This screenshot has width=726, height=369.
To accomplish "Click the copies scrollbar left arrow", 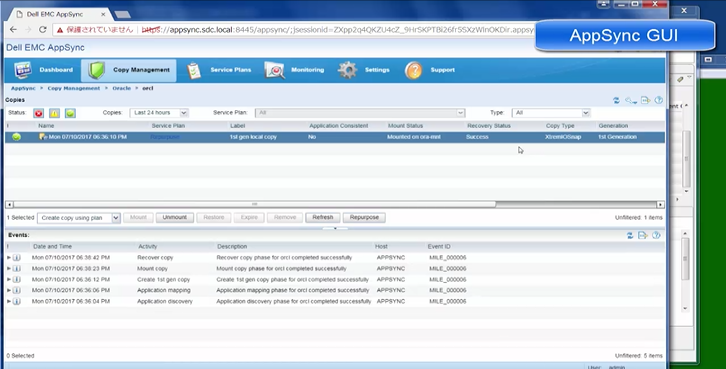I will [9, 205].
